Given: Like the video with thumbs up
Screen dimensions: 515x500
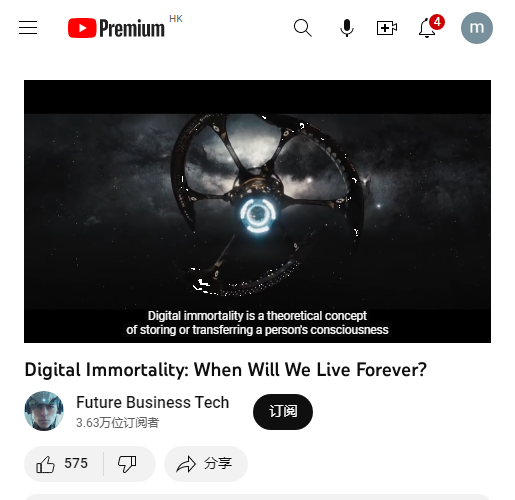Looking at the screenshot, I should tap(45, 464).
